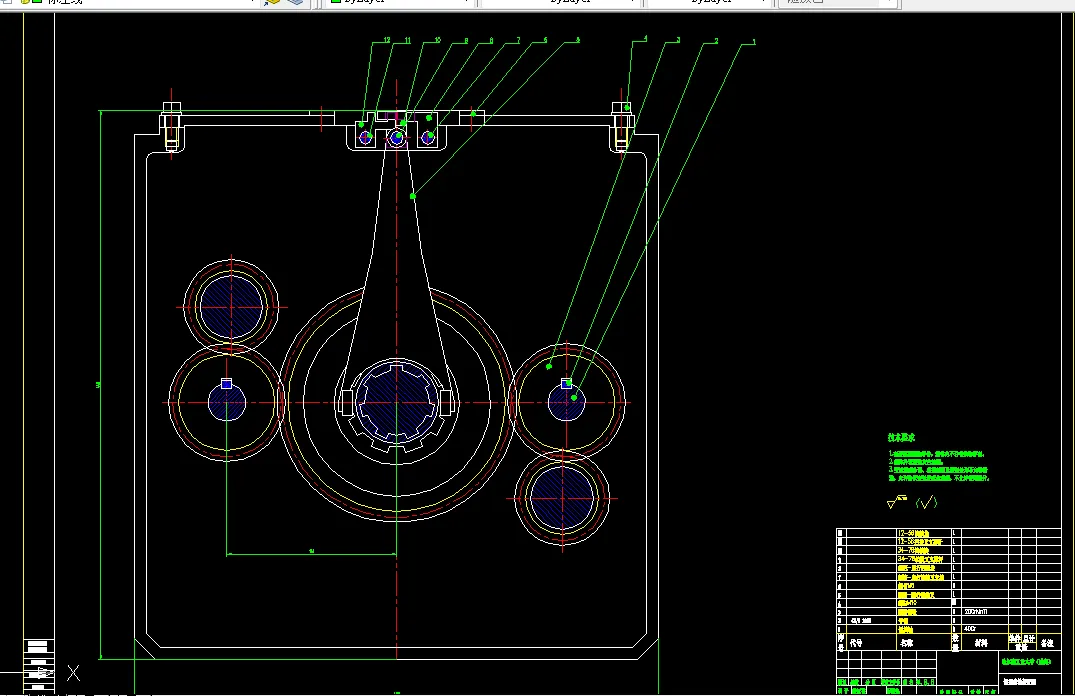Open the lineweight ByLayer dropdown in the toolbar
The image size is (1075, 696).
point(709,2)
